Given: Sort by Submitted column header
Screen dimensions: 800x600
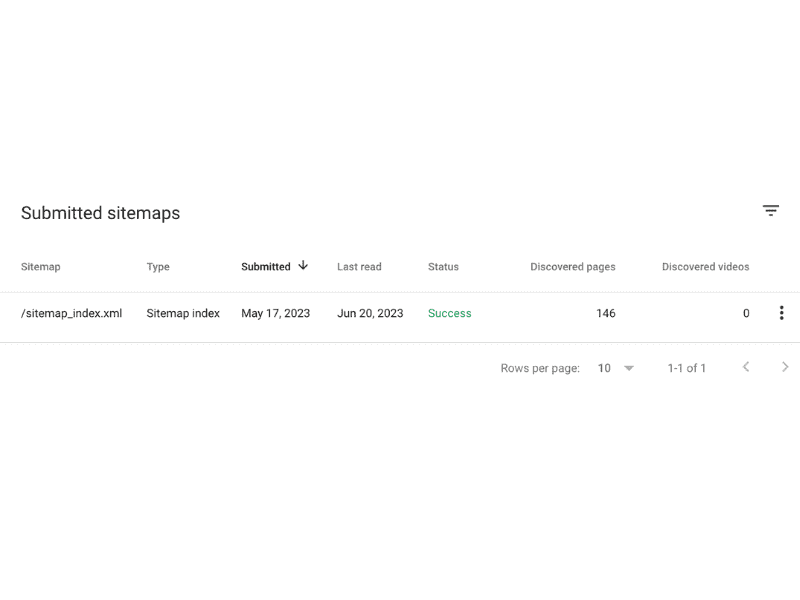Looking at the screenshot, I should (266, 267).
